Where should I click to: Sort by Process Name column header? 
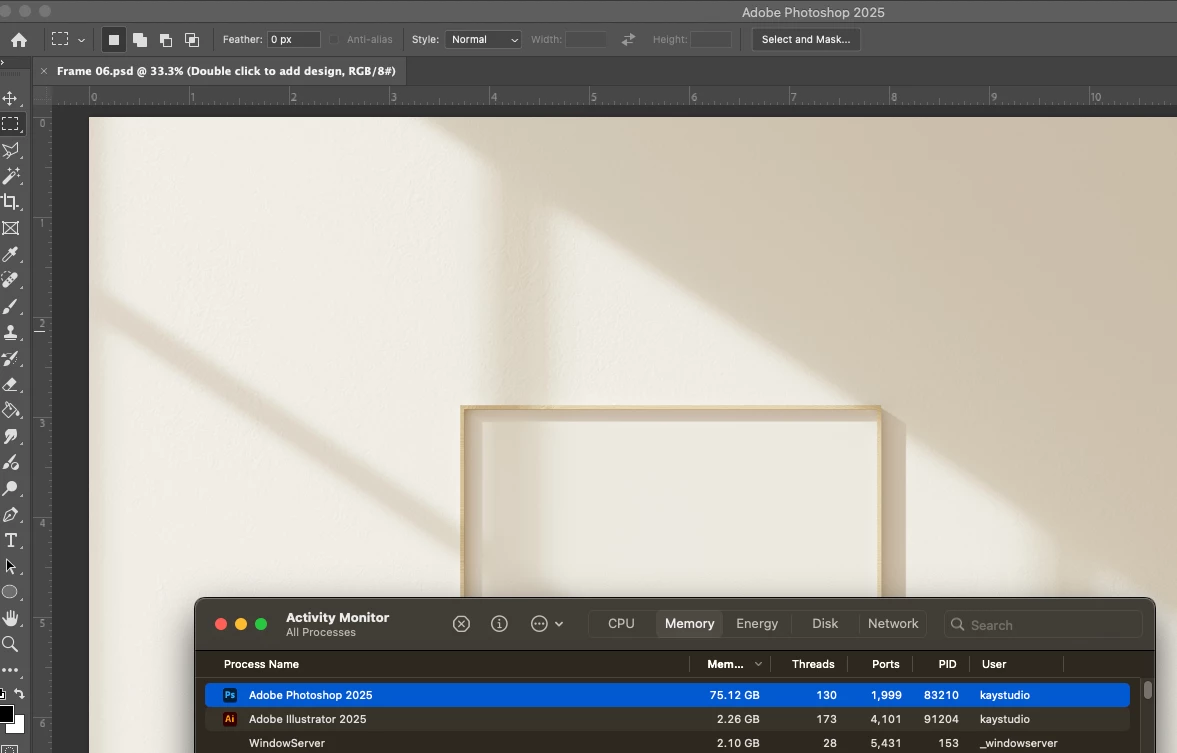click(261, 664)
